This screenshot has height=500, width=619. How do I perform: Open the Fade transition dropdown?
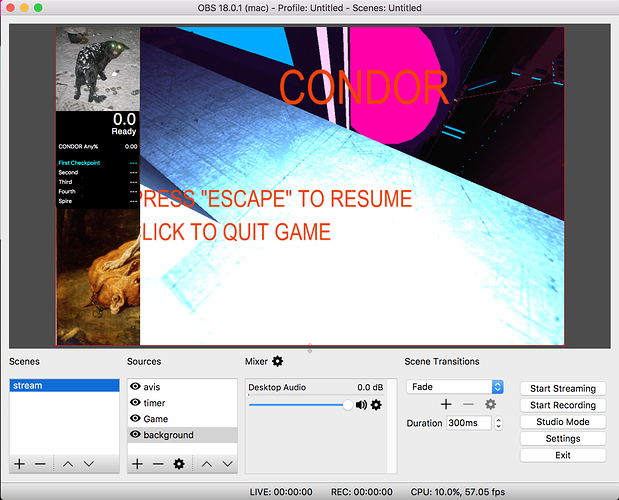tap(455, 386)
